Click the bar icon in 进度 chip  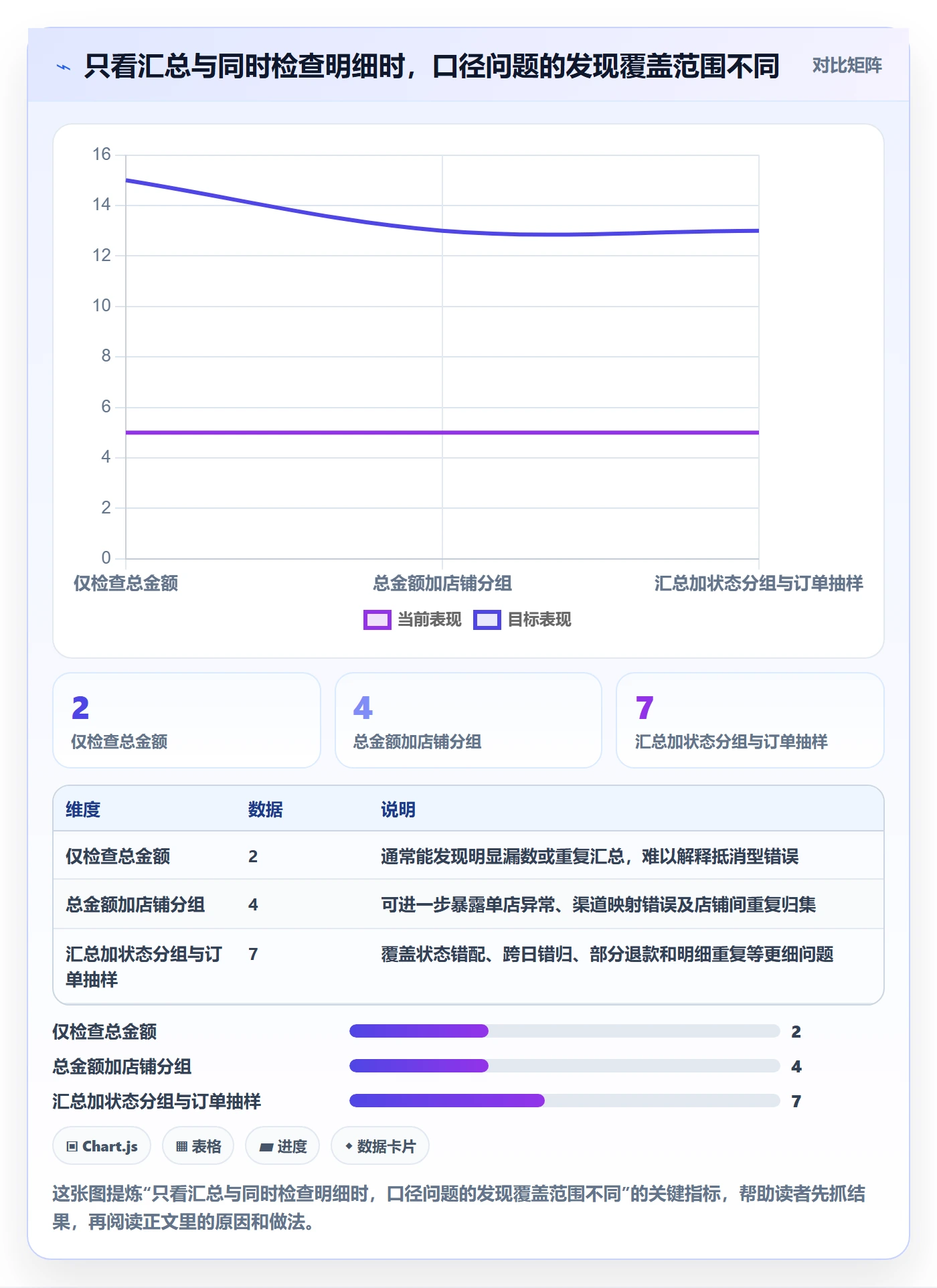(x=266, y=1147)
